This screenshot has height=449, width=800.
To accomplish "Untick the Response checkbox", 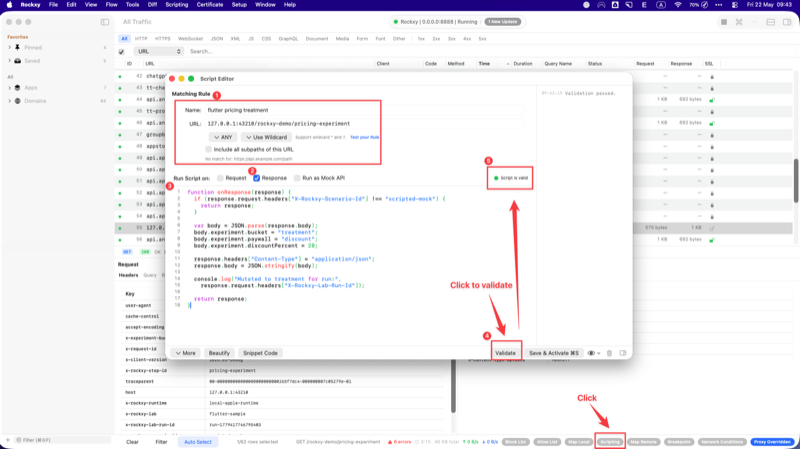I will pos(257,178).
